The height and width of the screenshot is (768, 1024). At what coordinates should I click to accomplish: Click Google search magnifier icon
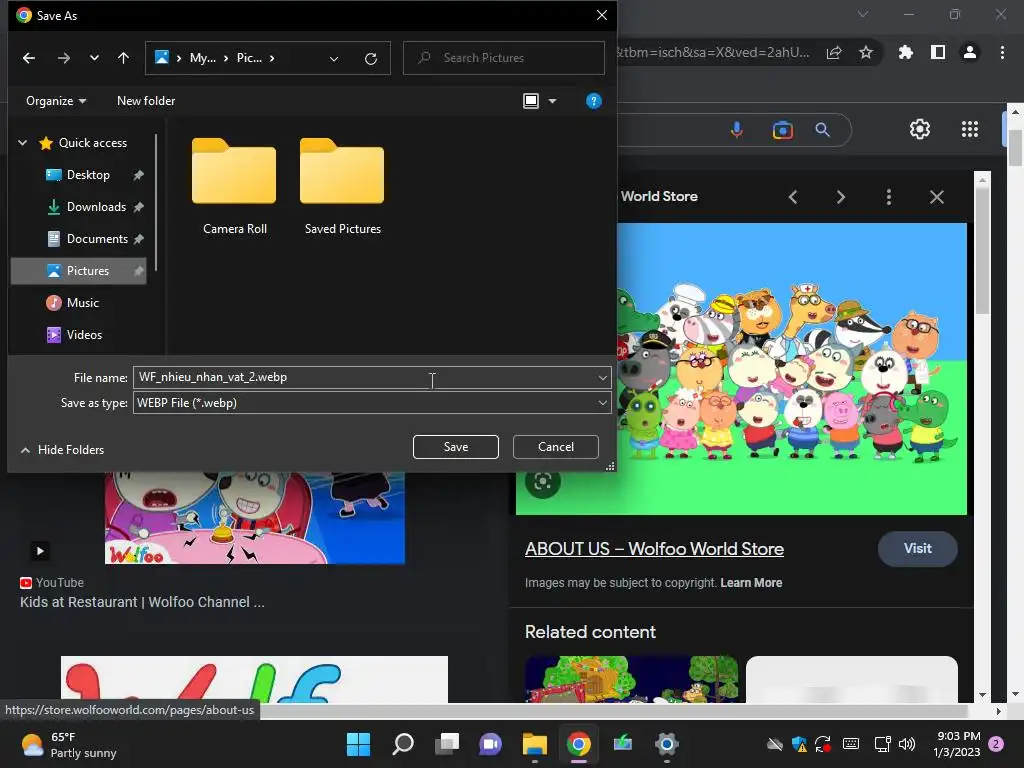[x=823, y=130]
